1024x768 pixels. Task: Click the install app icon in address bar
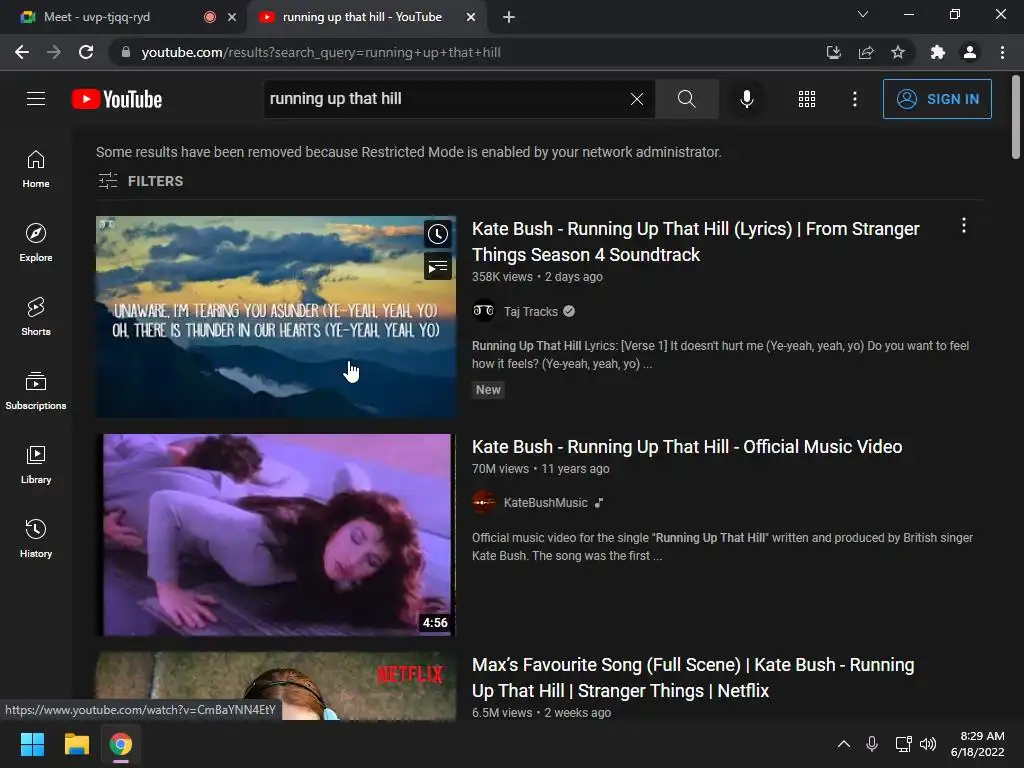(833, 52)
